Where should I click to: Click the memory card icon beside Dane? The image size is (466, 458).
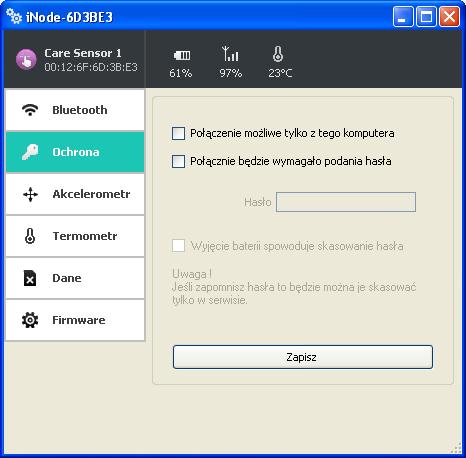point(30,278)
